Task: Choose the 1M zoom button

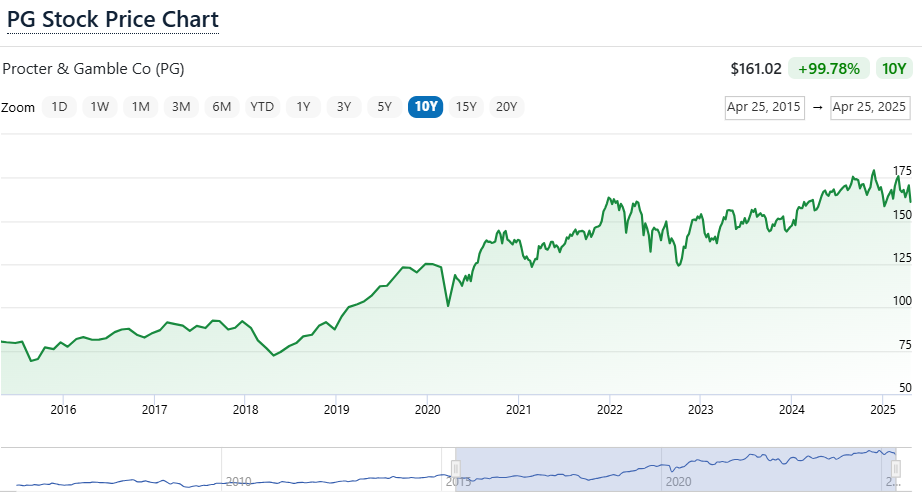Action: tap(141, 107)
